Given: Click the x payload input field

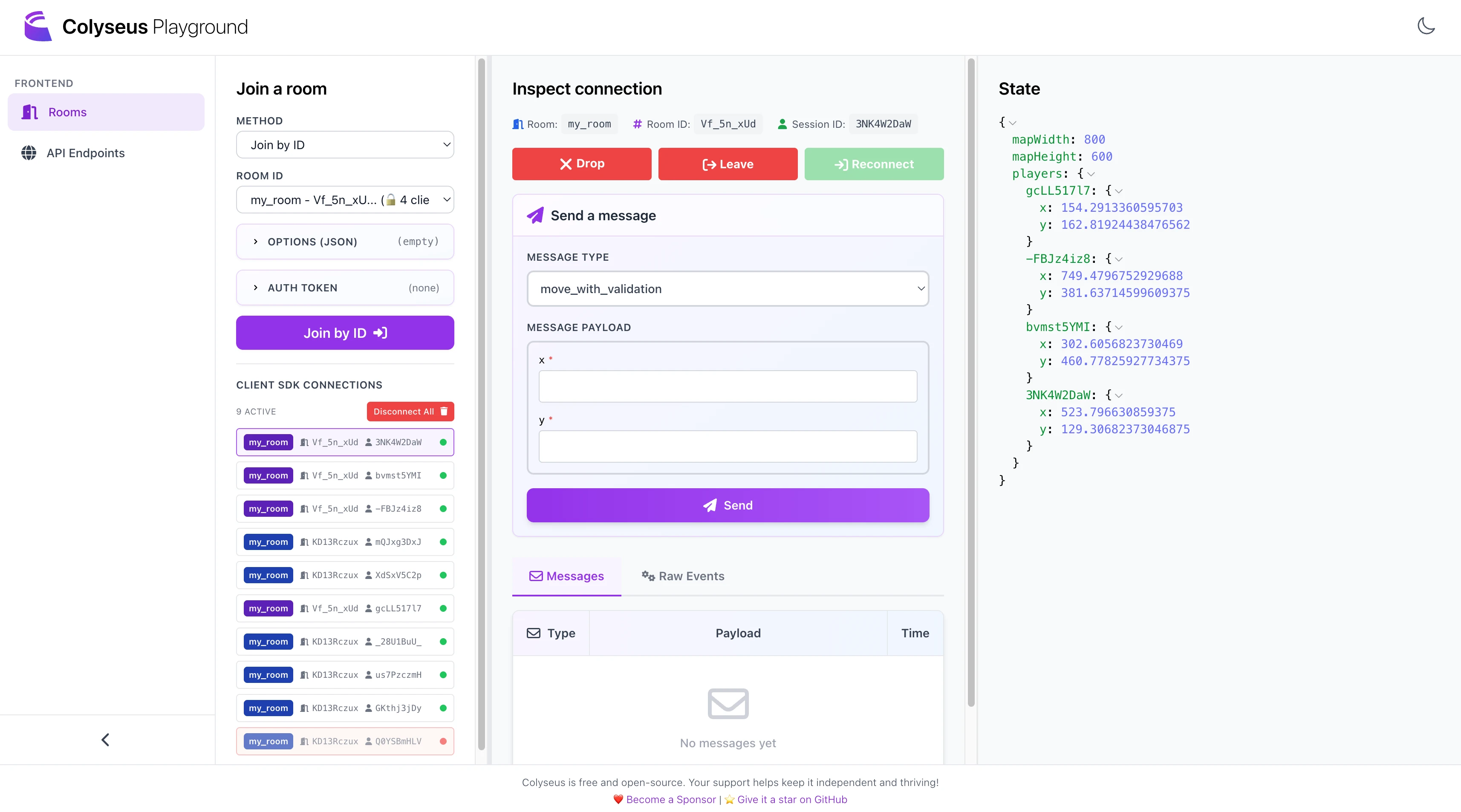Looking at the screenshot, I should (728, 386).
